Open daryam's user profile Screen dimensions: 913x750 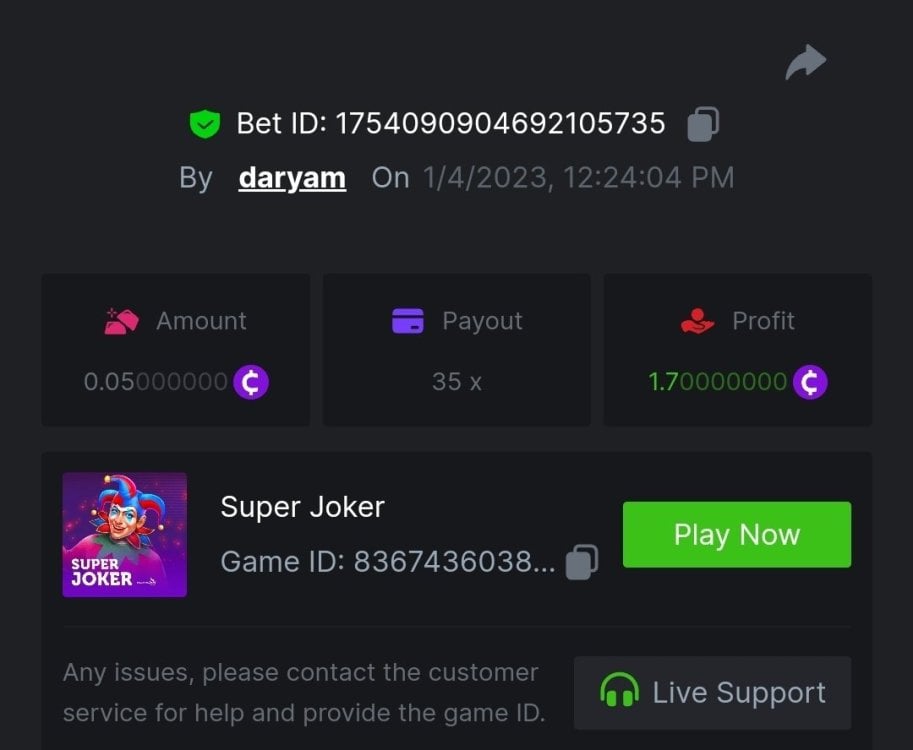(x=292, y=178)
